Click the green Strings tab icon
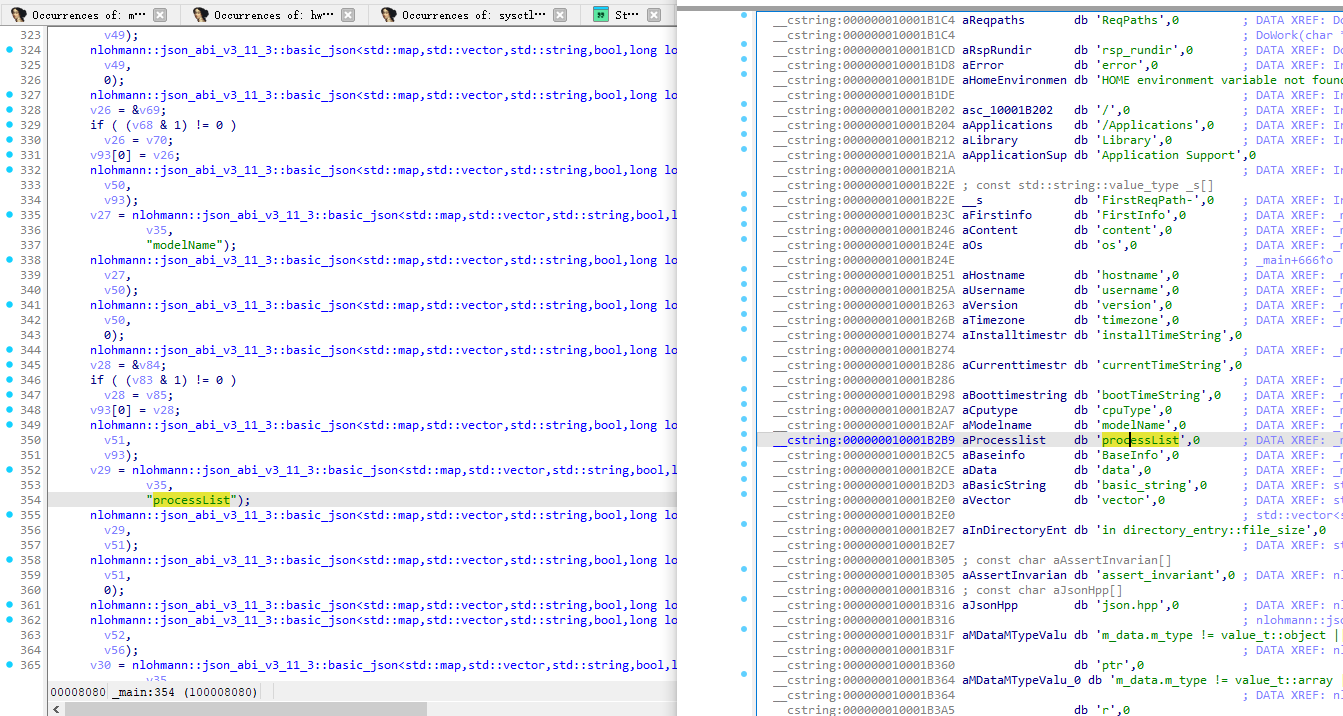The image size is (1343, 716). click(x=600, y=15)
